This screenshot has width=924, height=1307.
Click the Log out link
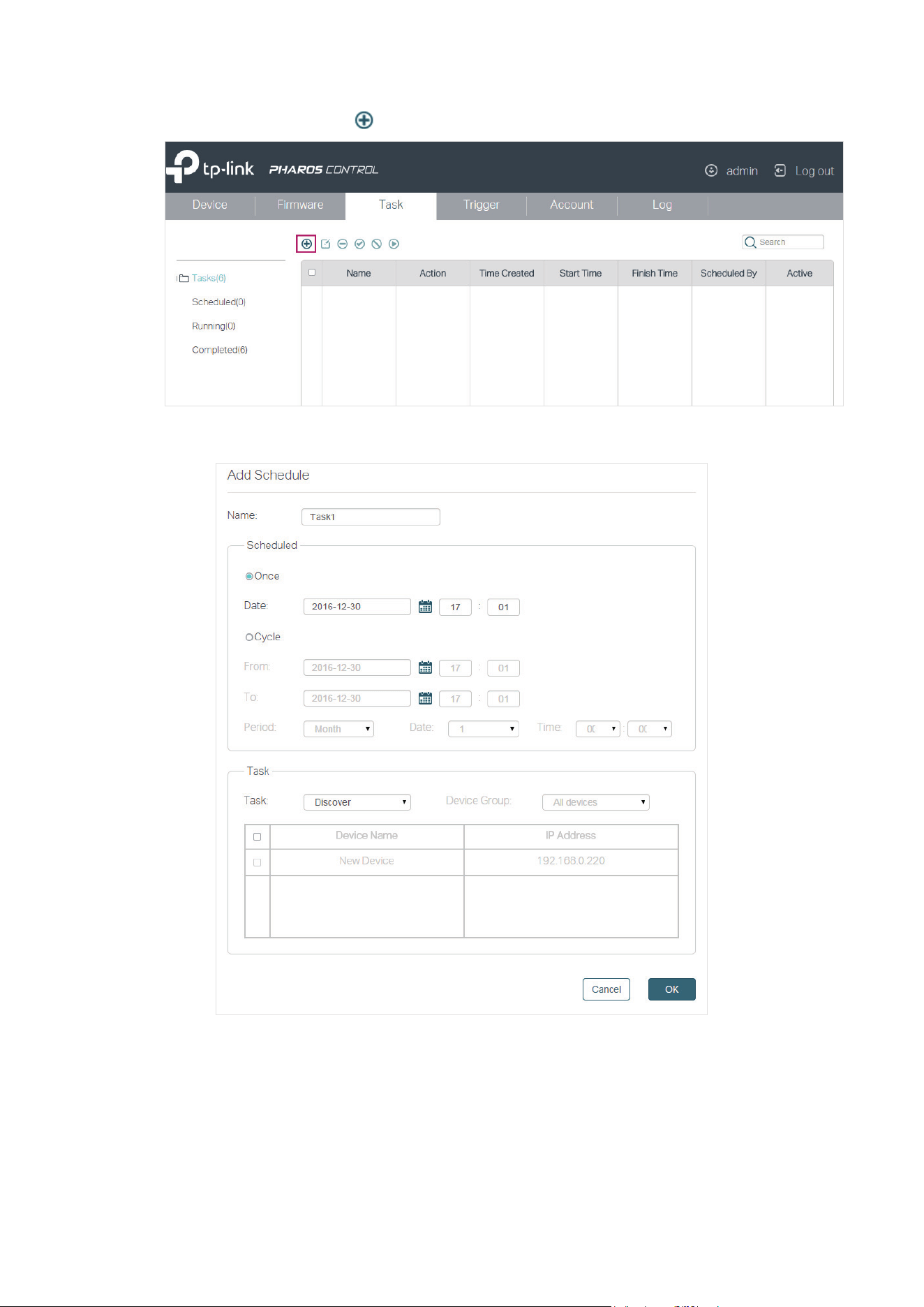tap(814, 171)
